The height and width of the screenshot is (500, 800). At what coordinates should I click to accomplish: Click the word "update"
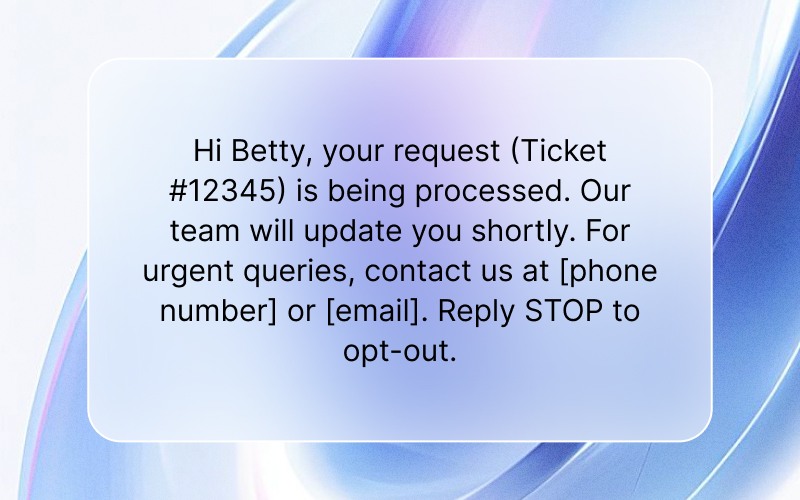(357, 230)
